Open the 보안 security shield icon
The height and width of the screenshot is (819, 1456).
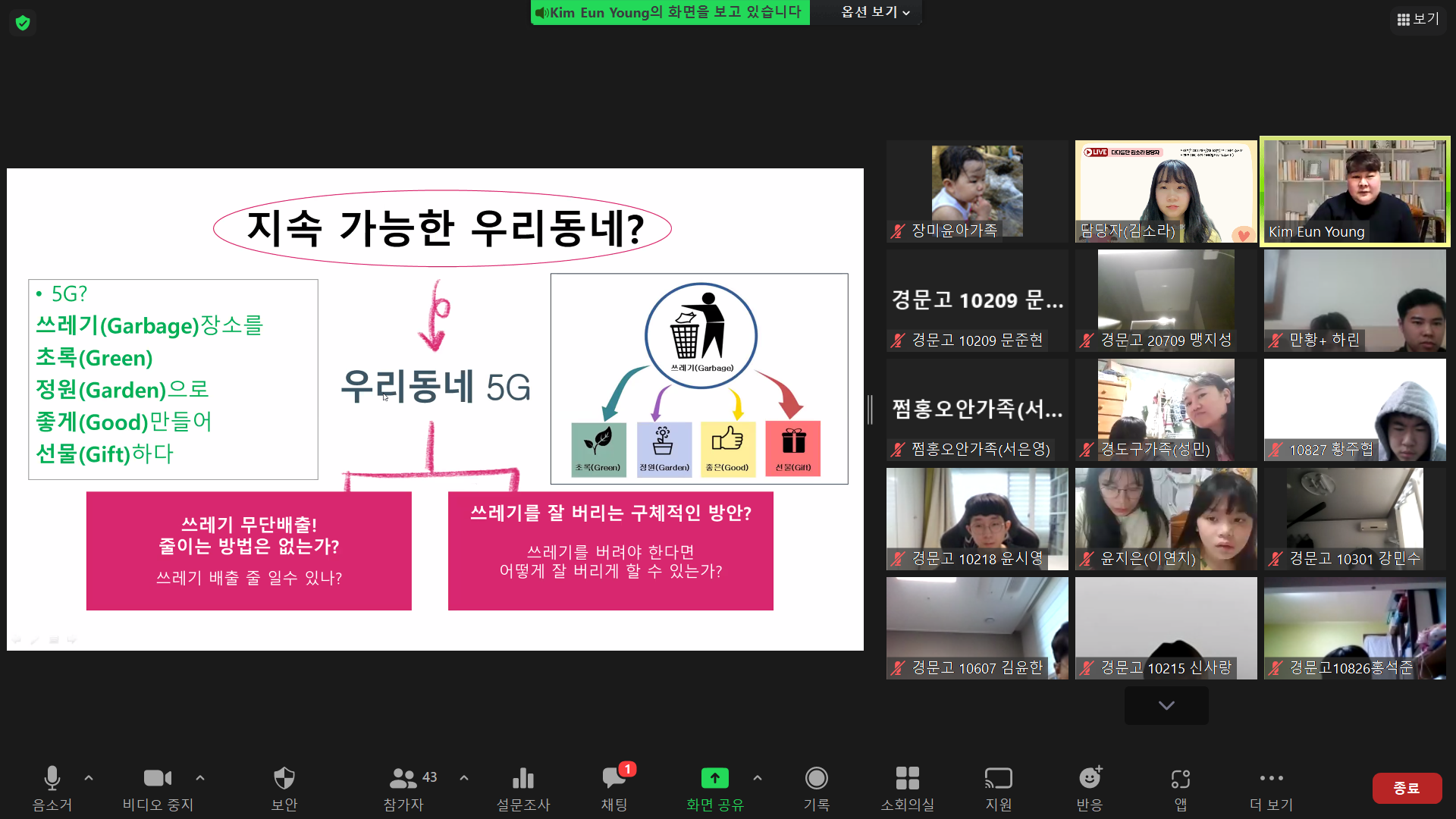pos(284,779)
